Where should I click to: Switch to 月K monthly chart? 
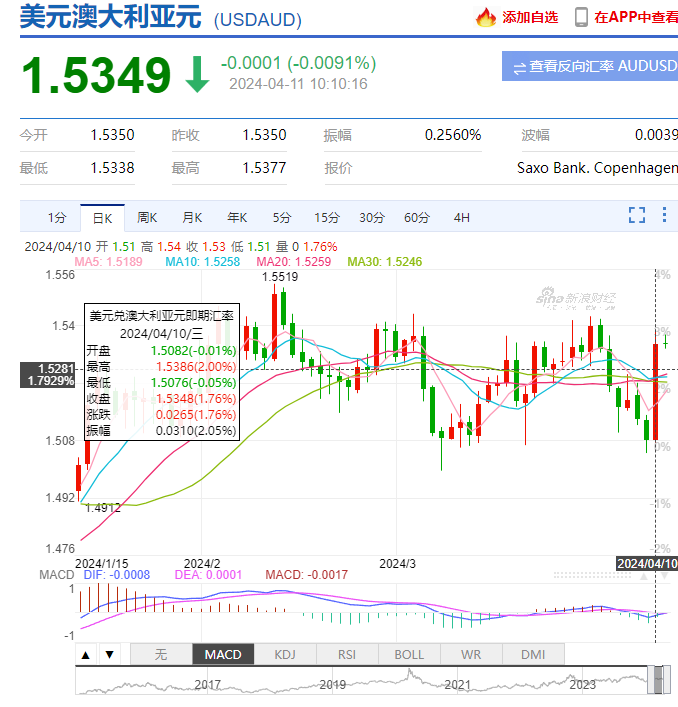pyautogui.click(x=192, y=217)
